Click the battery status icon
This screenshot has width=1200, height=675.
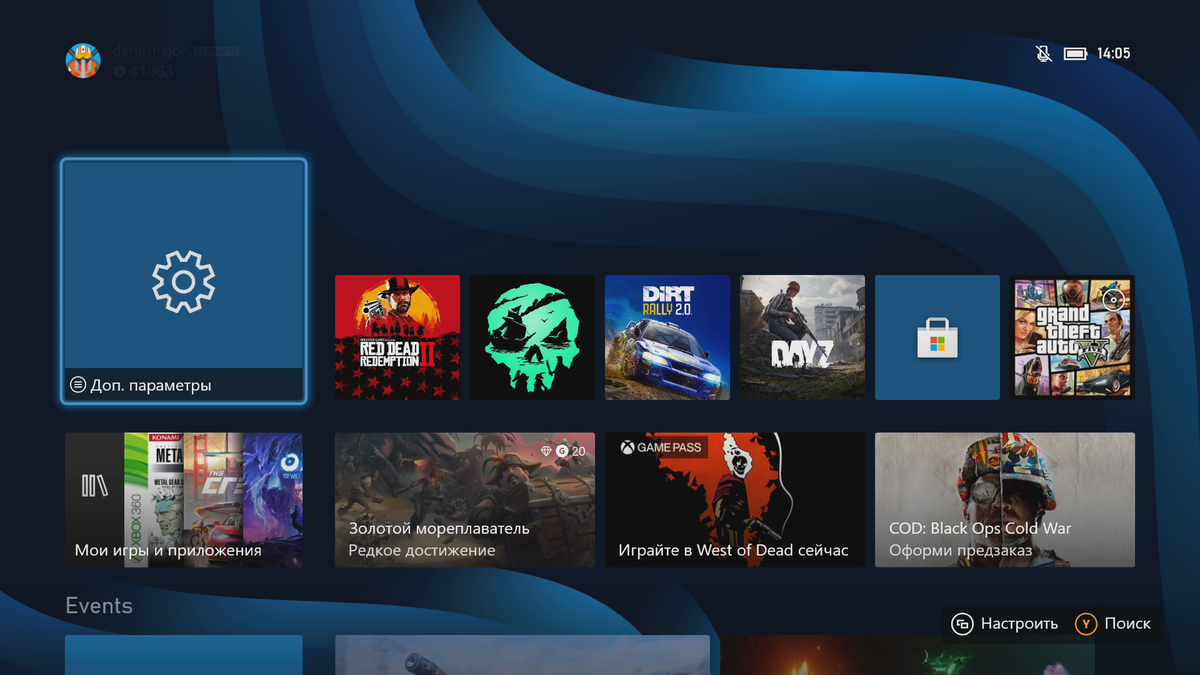1076,54
